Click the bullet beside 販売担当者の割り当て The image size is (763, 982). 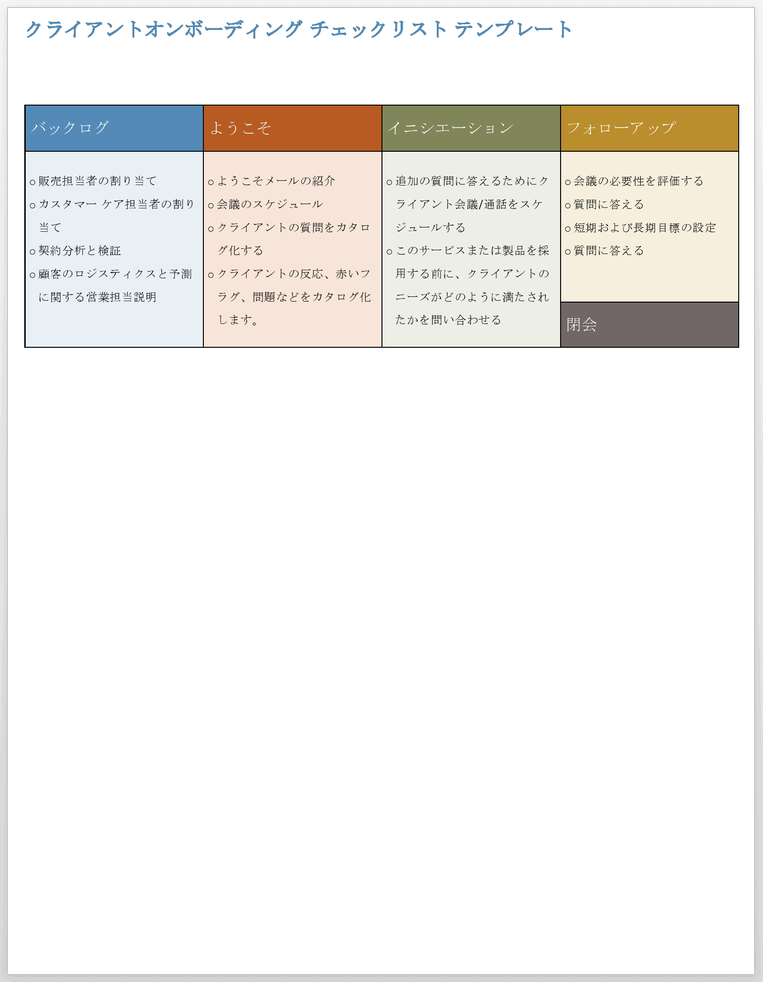click(x=32, y=182)
